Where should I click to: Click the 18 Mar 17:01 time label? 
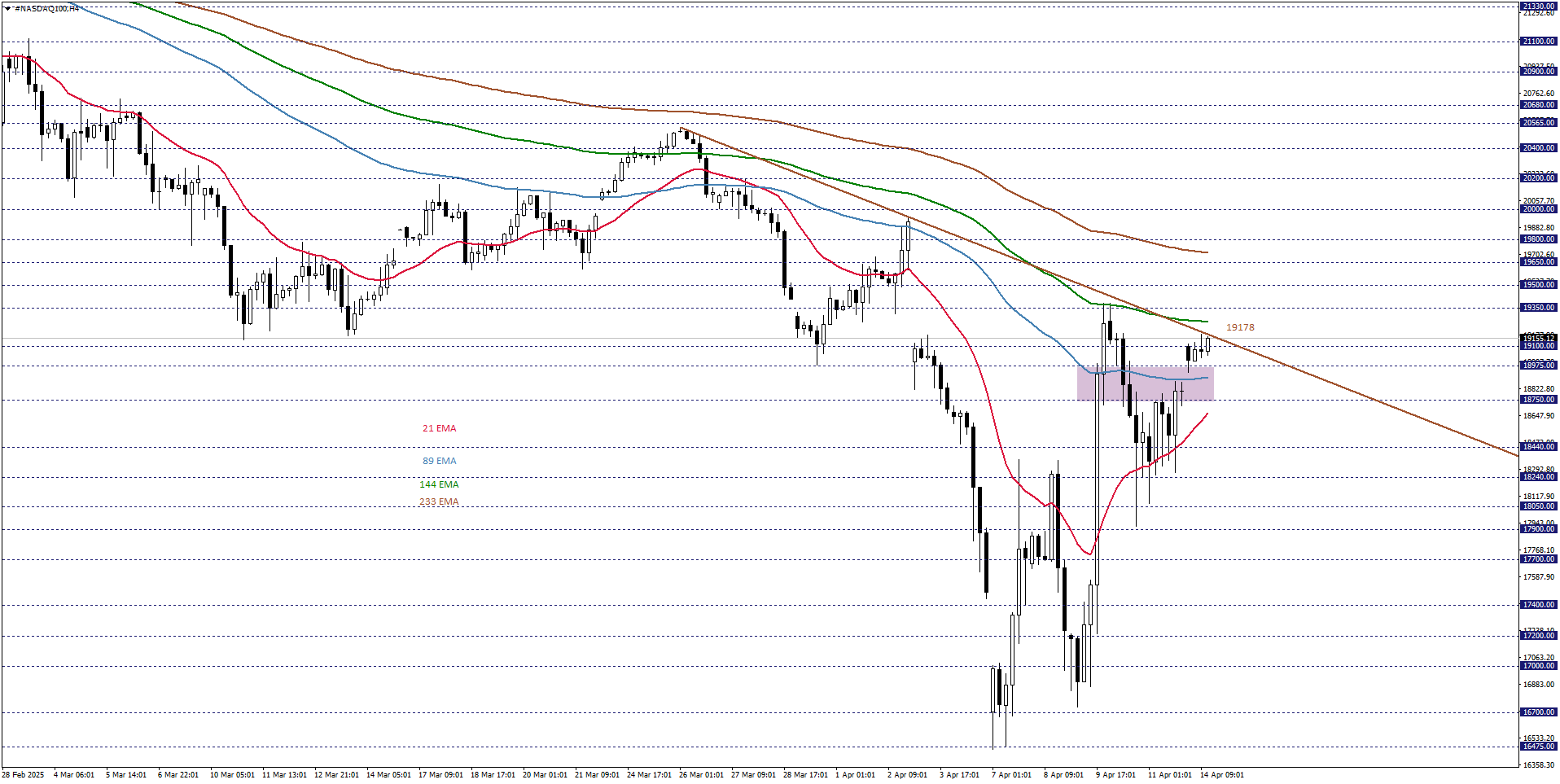[x=493, y=775]
